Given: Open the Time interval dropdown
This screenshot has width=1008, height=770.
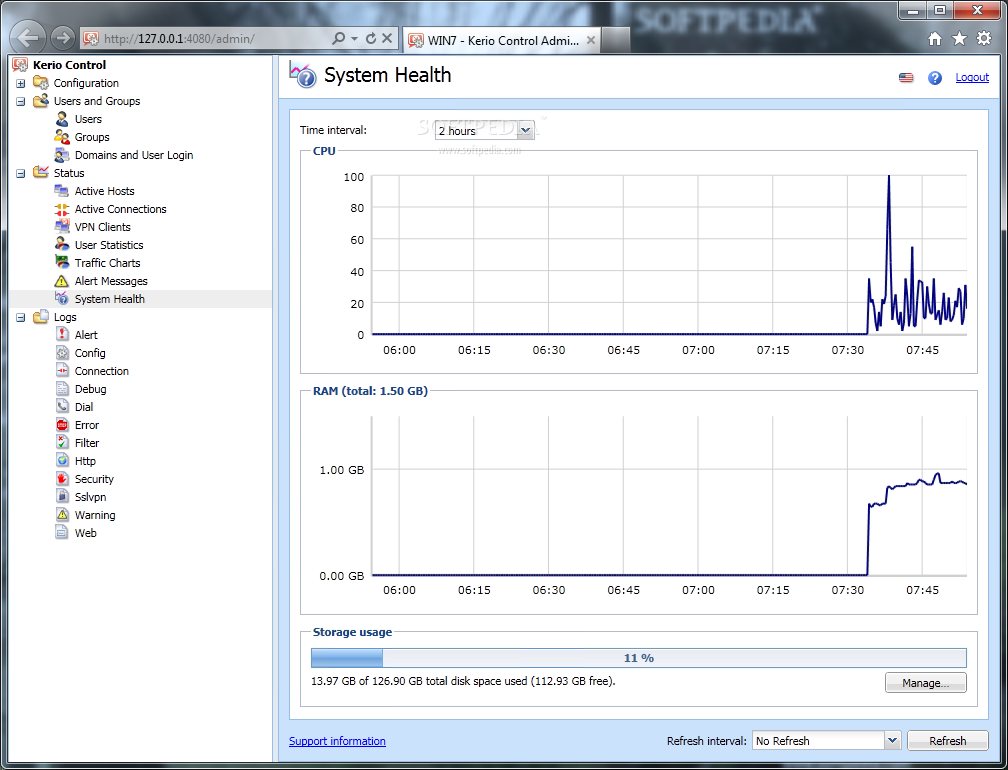Looking at the screenshot, I should point(525,130).
